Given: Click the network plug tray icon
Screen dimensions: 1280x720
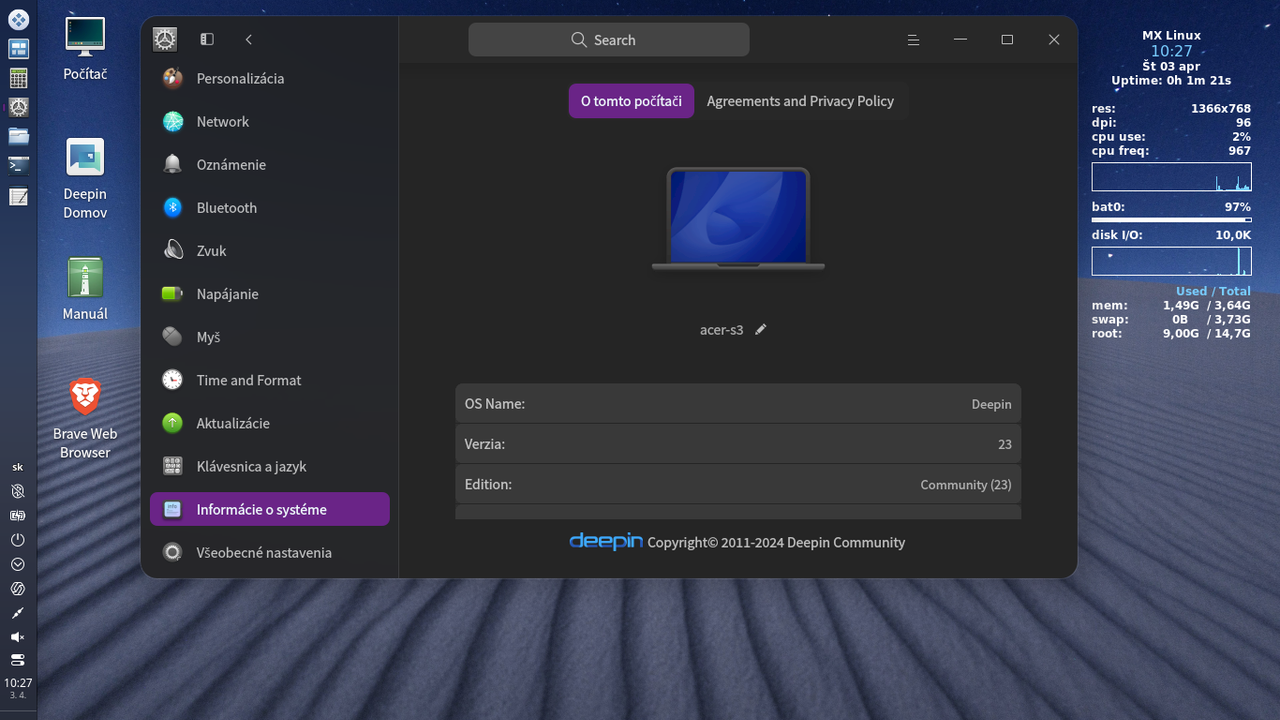Looking at the screenshot, I should pyautogui.click(x=18, y=612).
